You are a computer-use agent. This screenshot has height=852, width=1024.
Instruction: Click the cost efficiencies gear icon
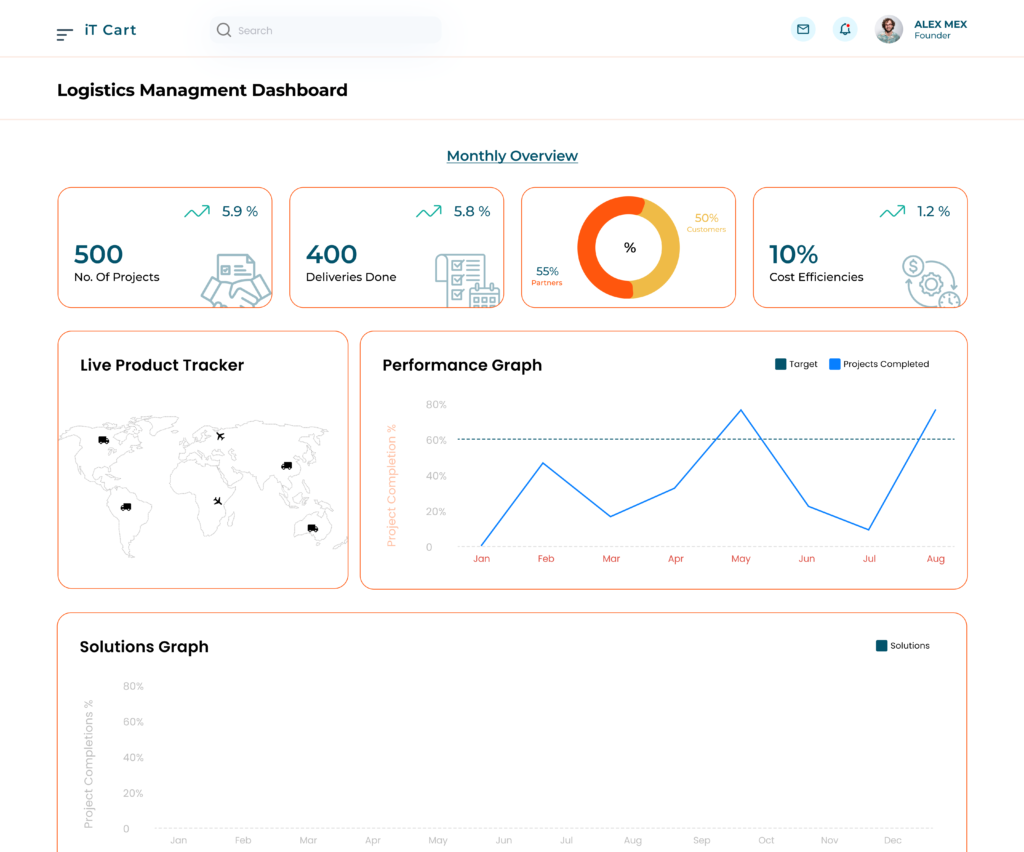(x=930, y=282)
